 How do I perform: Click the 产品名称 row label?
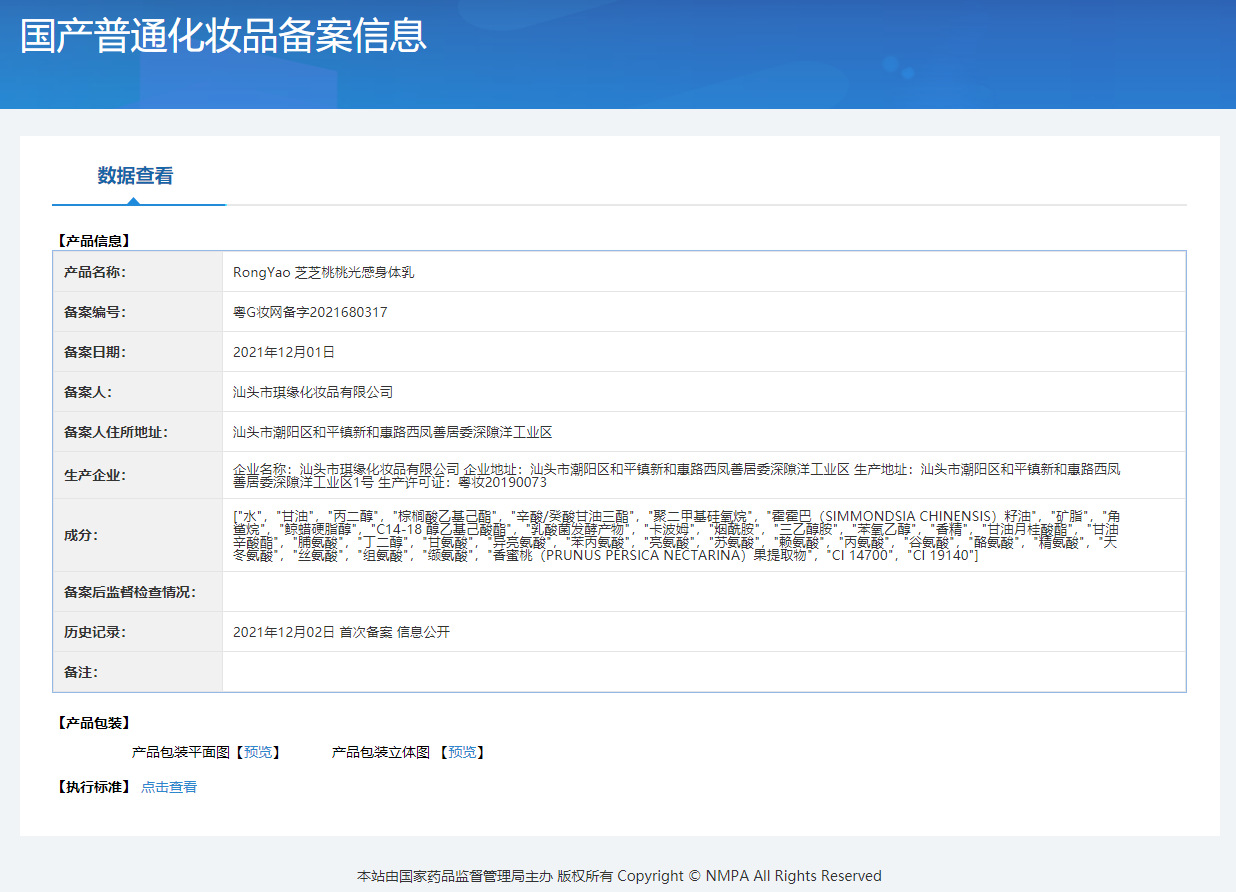coord(95,272)
